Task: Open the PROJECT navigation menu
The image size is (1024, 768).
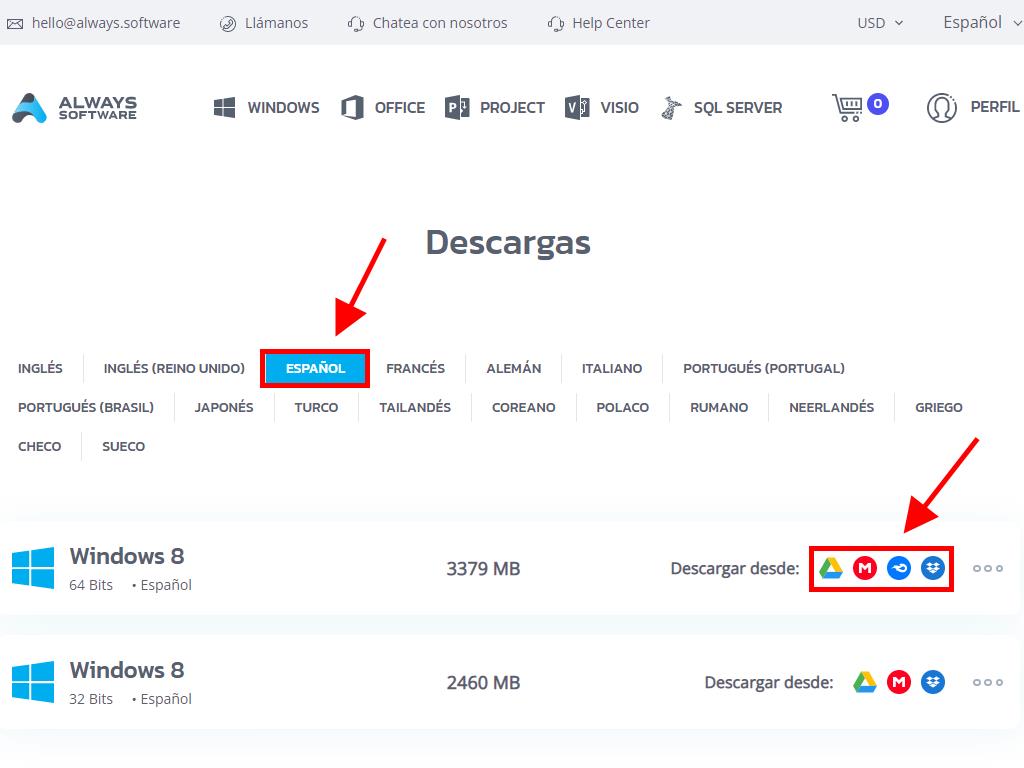Action: click(x=512, y=108)
